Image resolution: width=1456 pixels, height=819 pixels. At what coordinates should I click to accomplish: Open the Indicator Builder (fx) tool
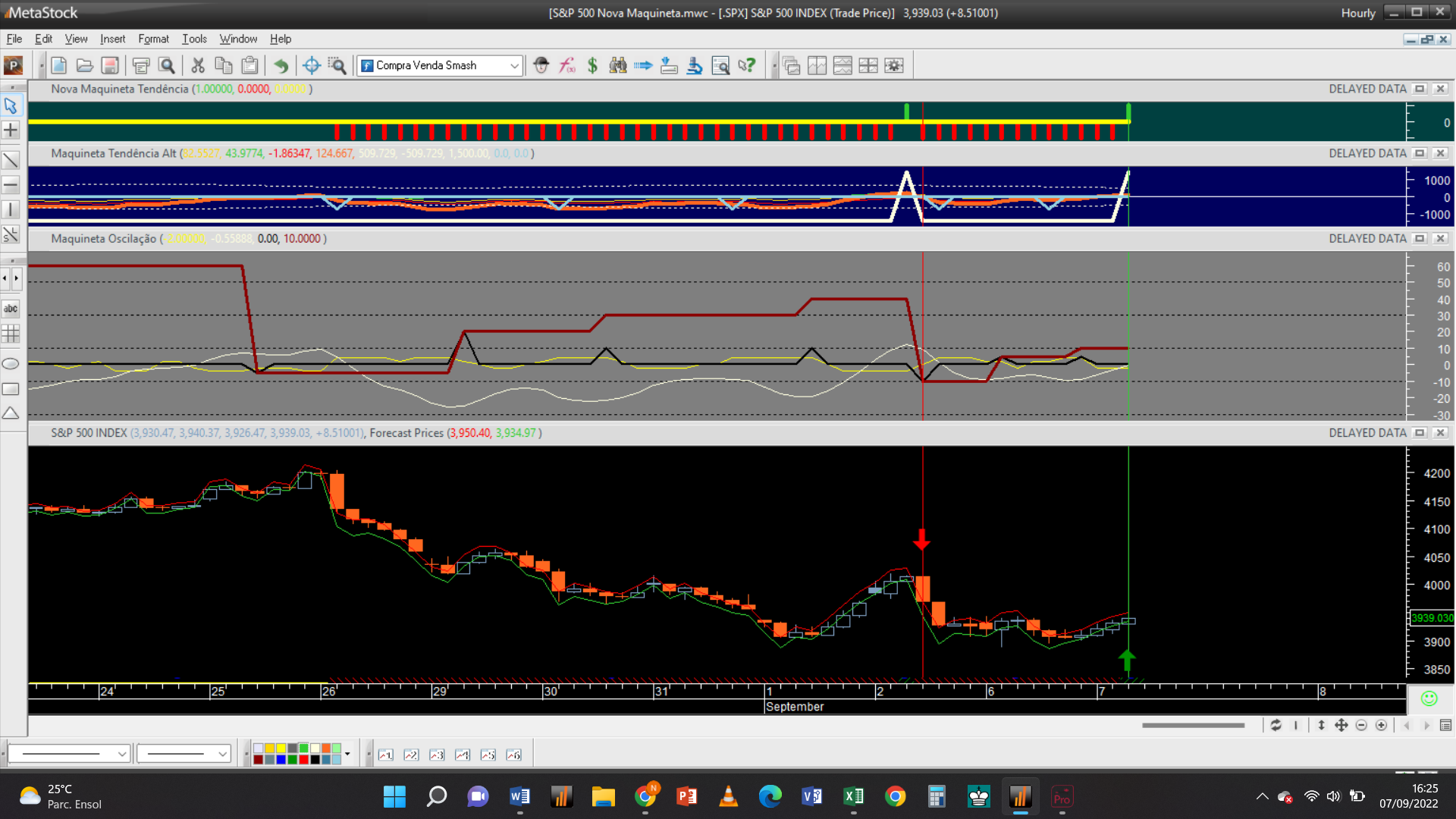click(x=567, y=66)
